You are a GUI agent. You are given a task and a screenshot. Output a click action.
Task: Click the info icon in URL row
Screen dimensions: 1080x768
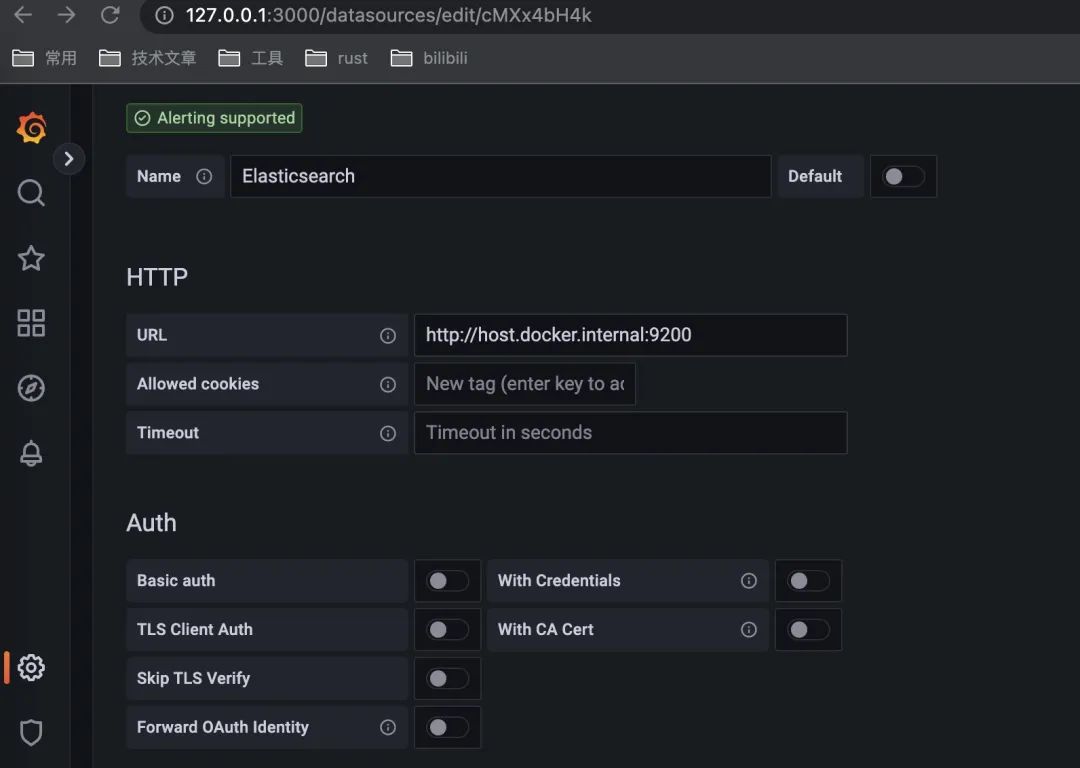click(388, 335)
